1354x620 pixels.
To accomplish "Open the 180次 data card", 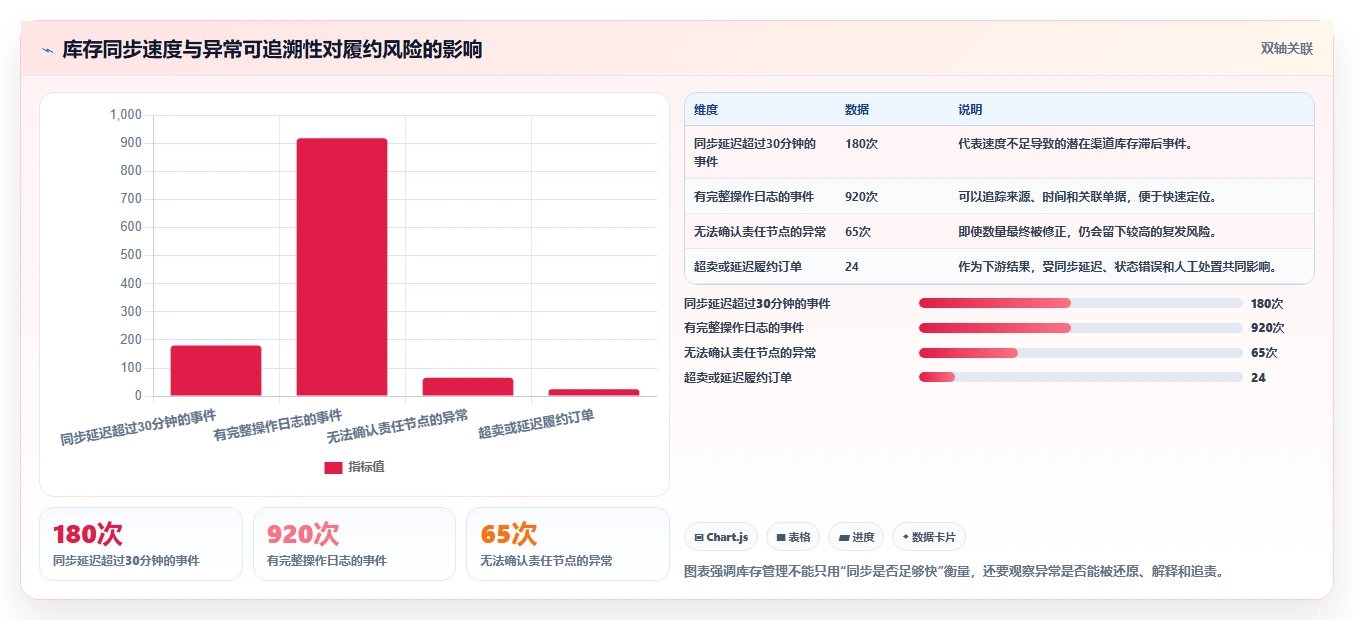I will pyautogui.click(x=141, y=544).
